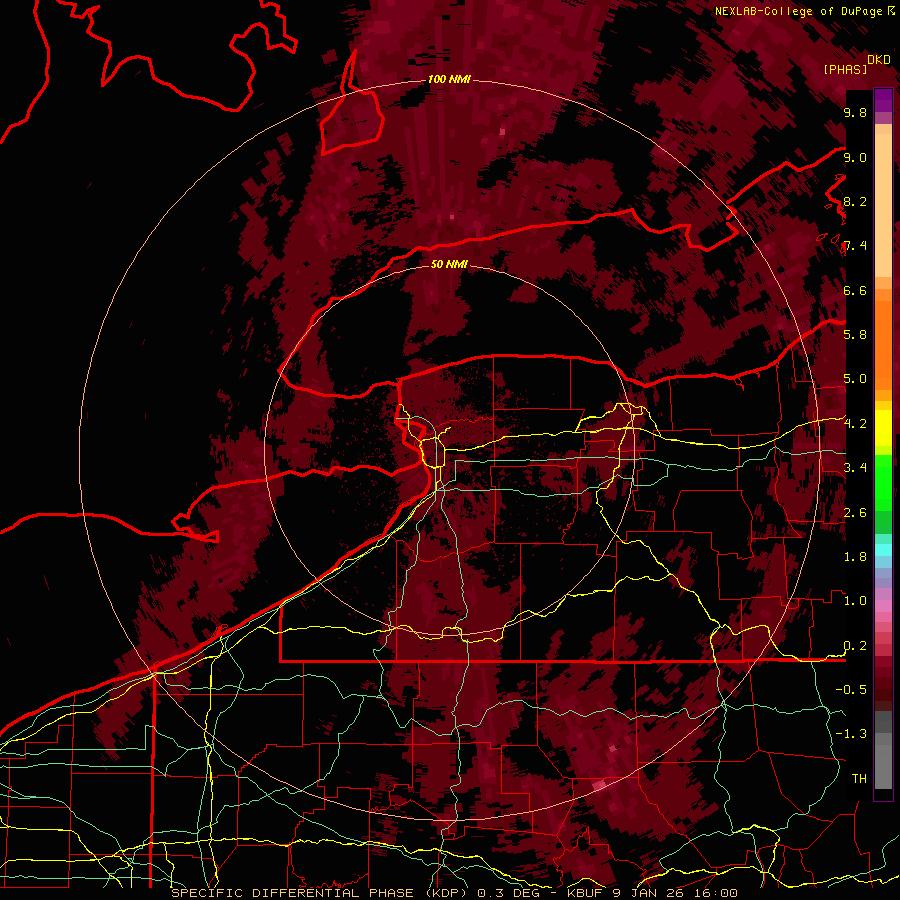Pick the cyan swatch near 1.8
Image resolution: width=900 pixels, height=900 pixels.
[x=883, y=550]
